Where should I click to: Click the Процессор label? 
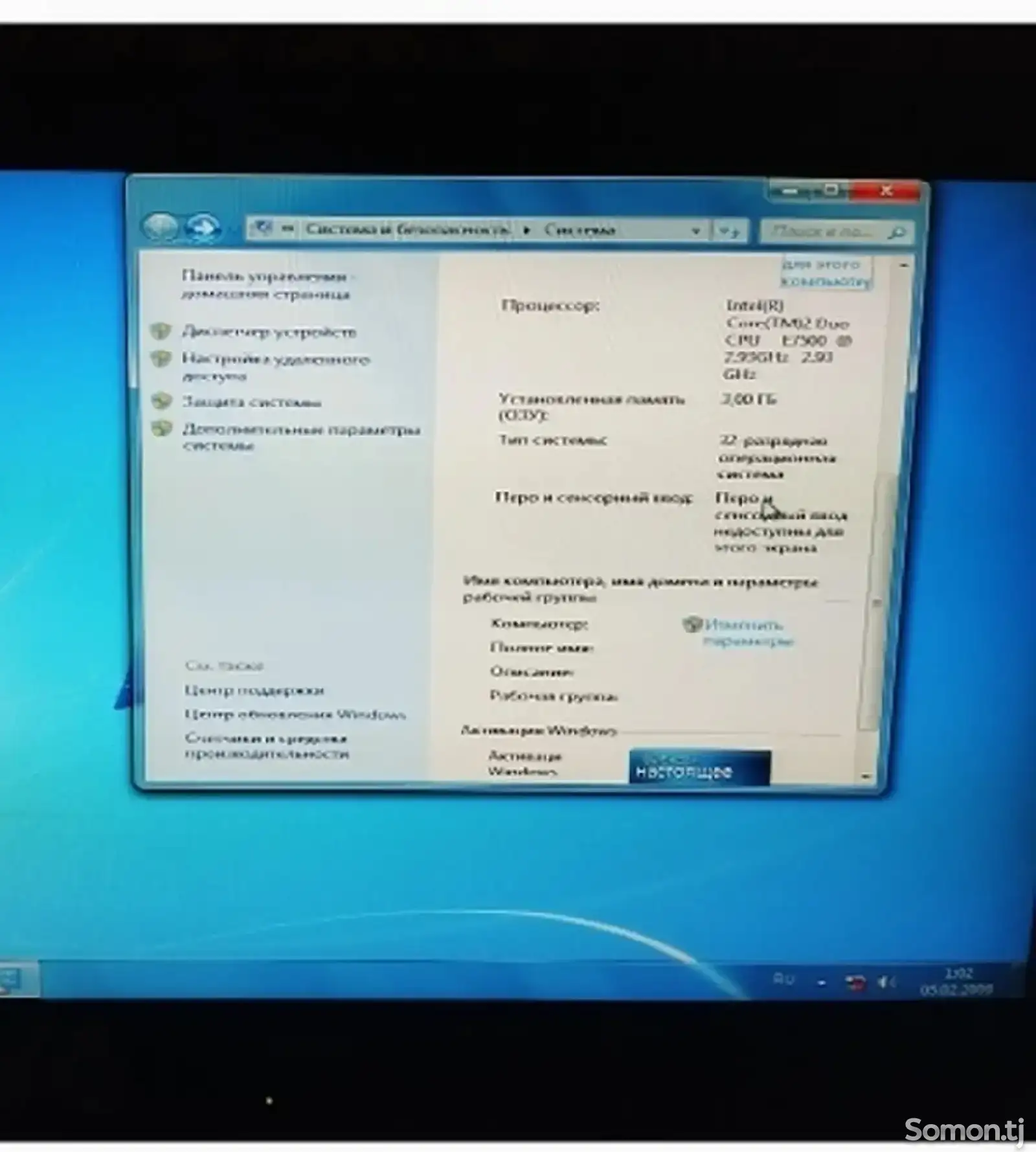tap(550, 306)
